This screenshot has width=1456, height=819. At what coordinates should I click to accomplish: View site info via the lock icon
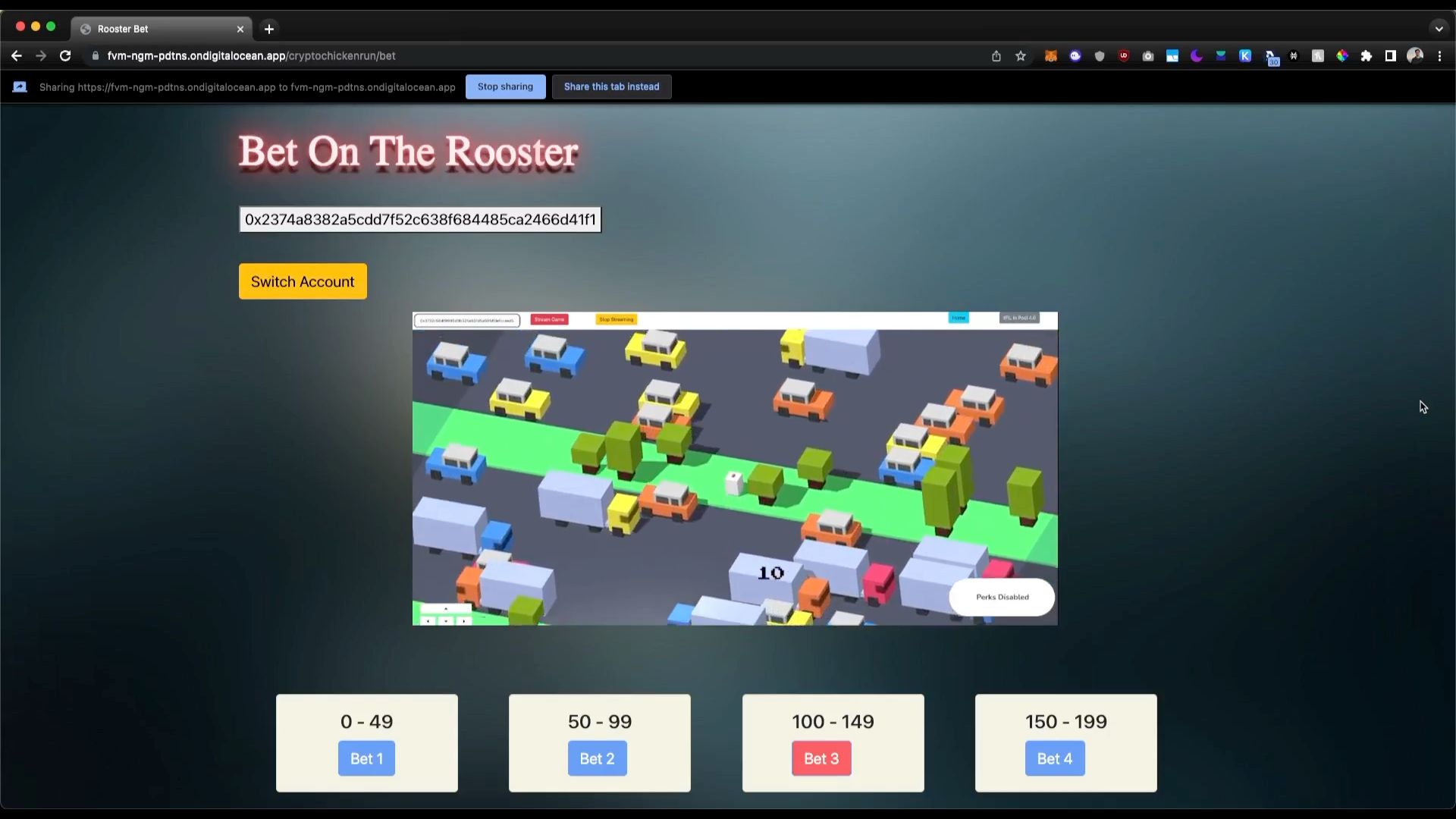96,56
